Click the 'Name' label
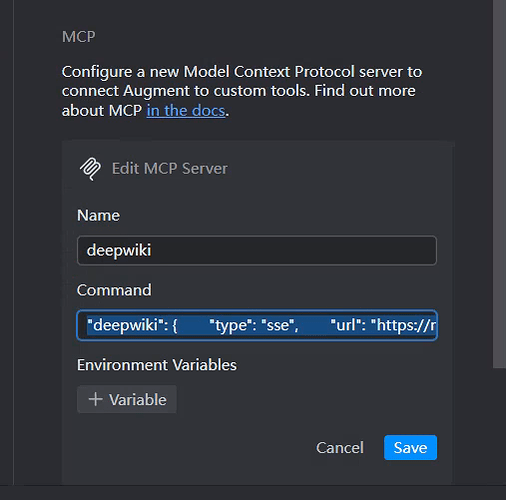The image size is (506, 500). [98, 216]
